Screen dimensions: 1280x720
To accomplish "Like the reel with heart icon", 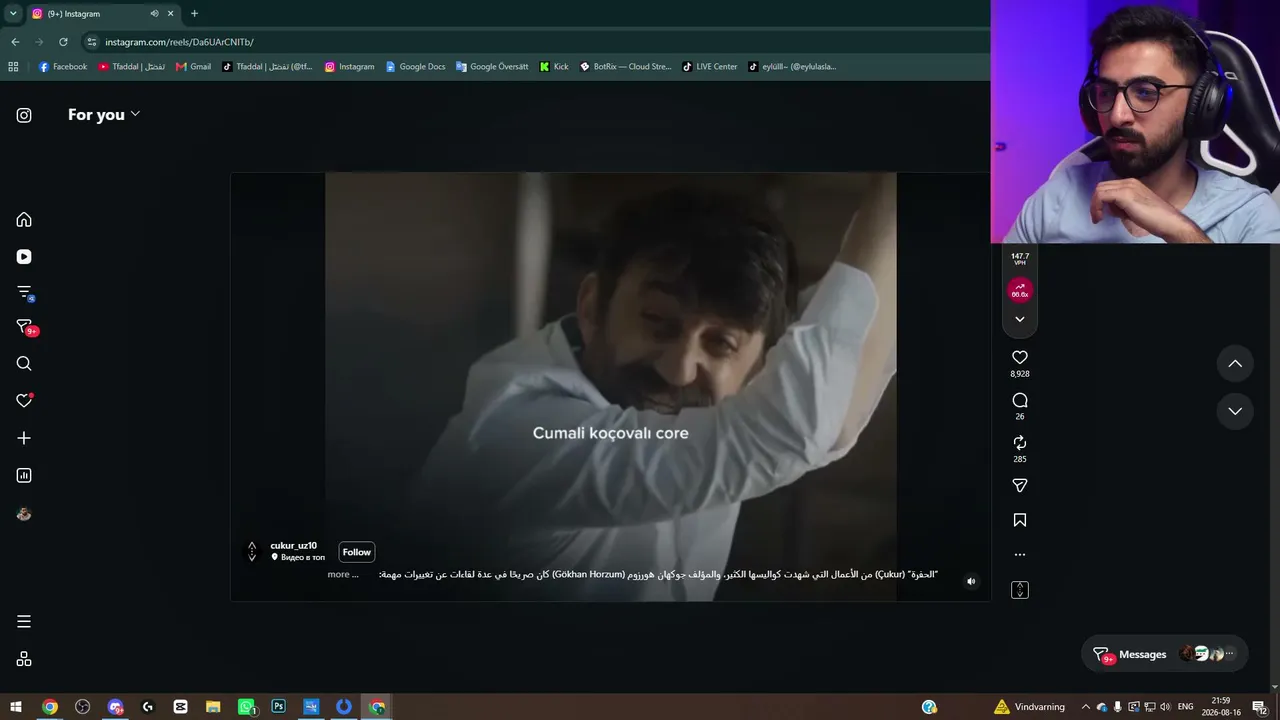I will point(1020,357).
